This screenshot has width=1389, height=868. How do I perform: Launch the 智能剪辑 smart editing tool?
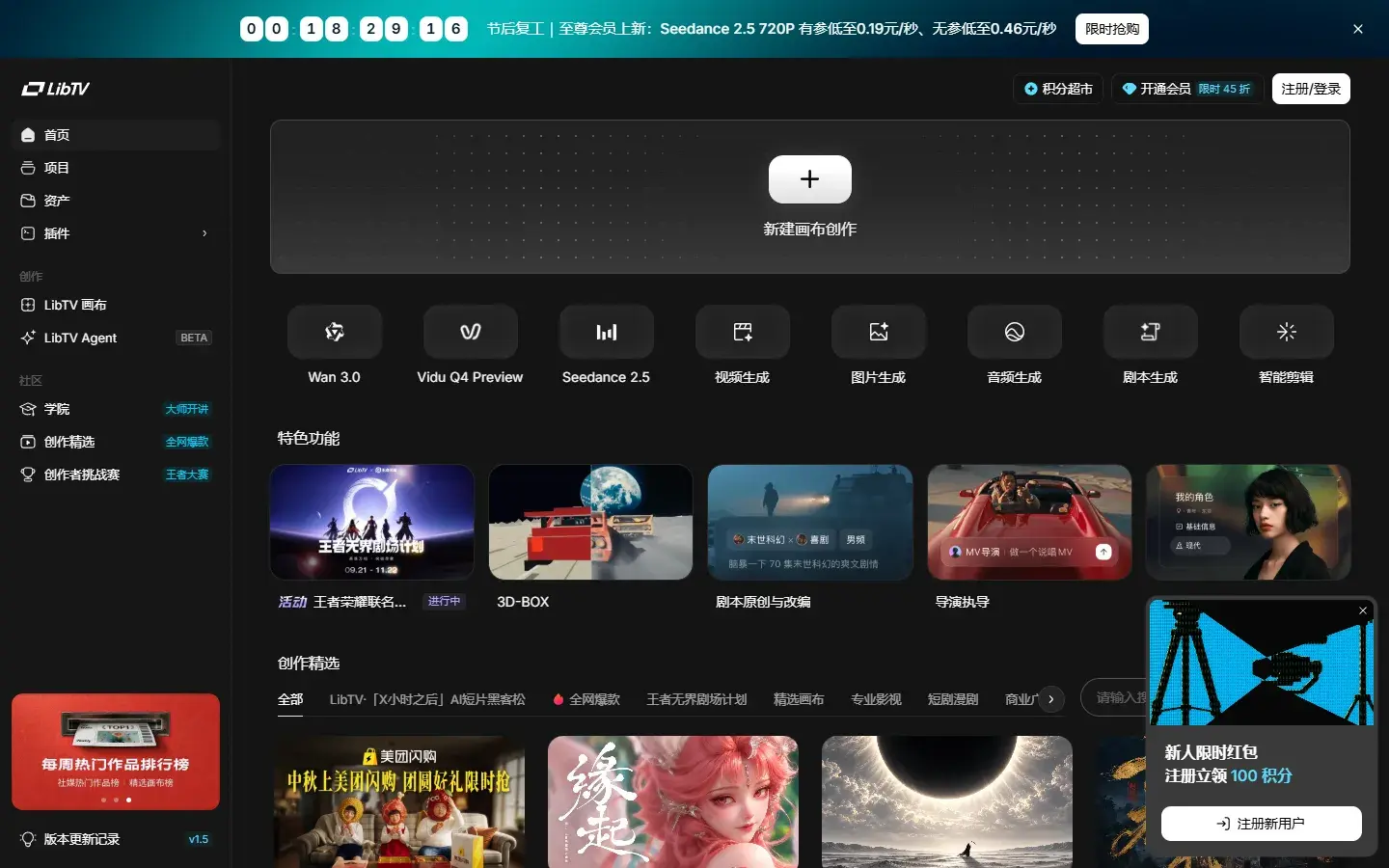pyautogui.click(x=1287, y=332)
